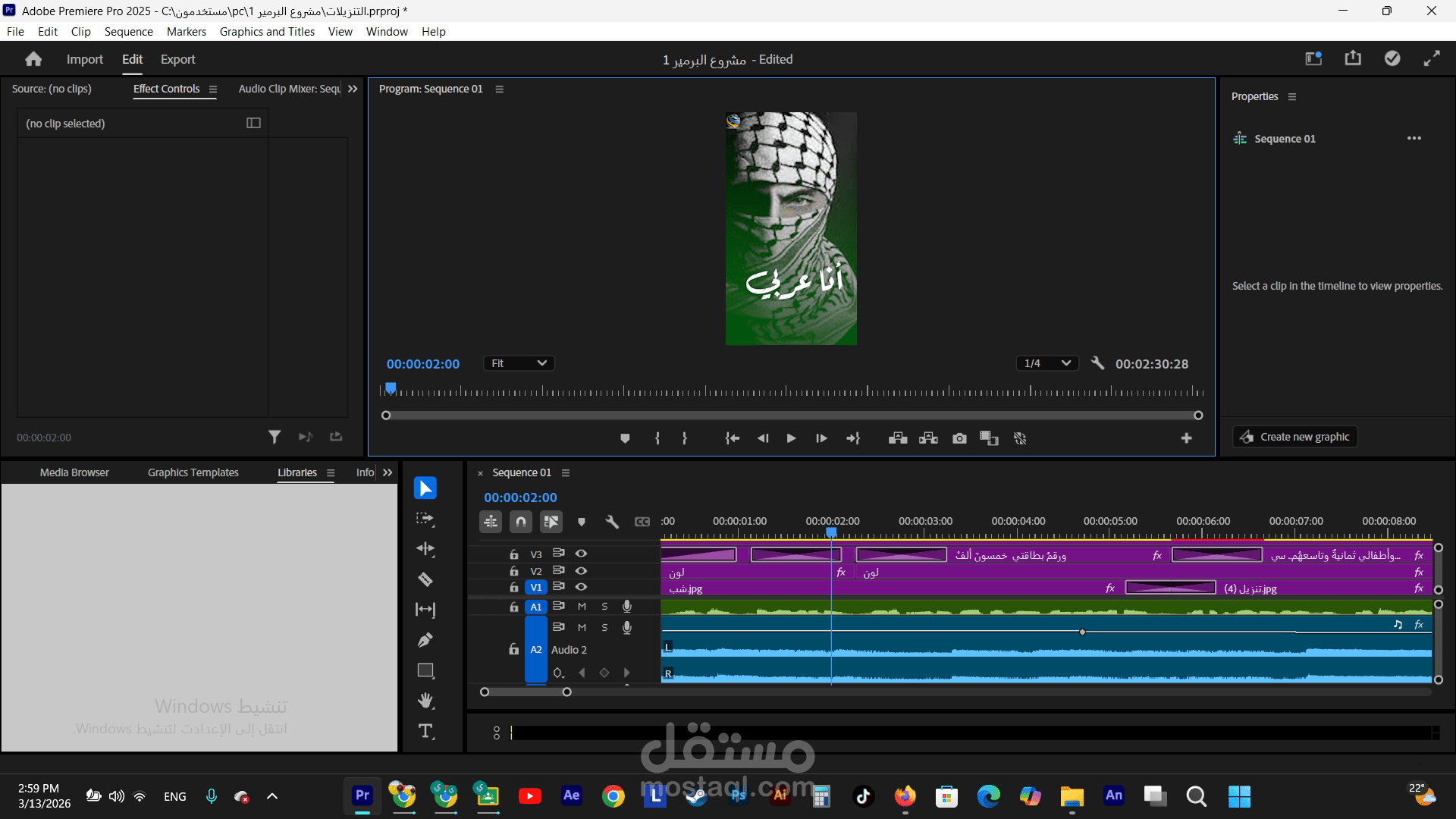The width and height of the screenshot is (1456, 819).
Task: Take a frame export snapshot with camera icon
Action: pyautogui.click(x=959, y=438)
